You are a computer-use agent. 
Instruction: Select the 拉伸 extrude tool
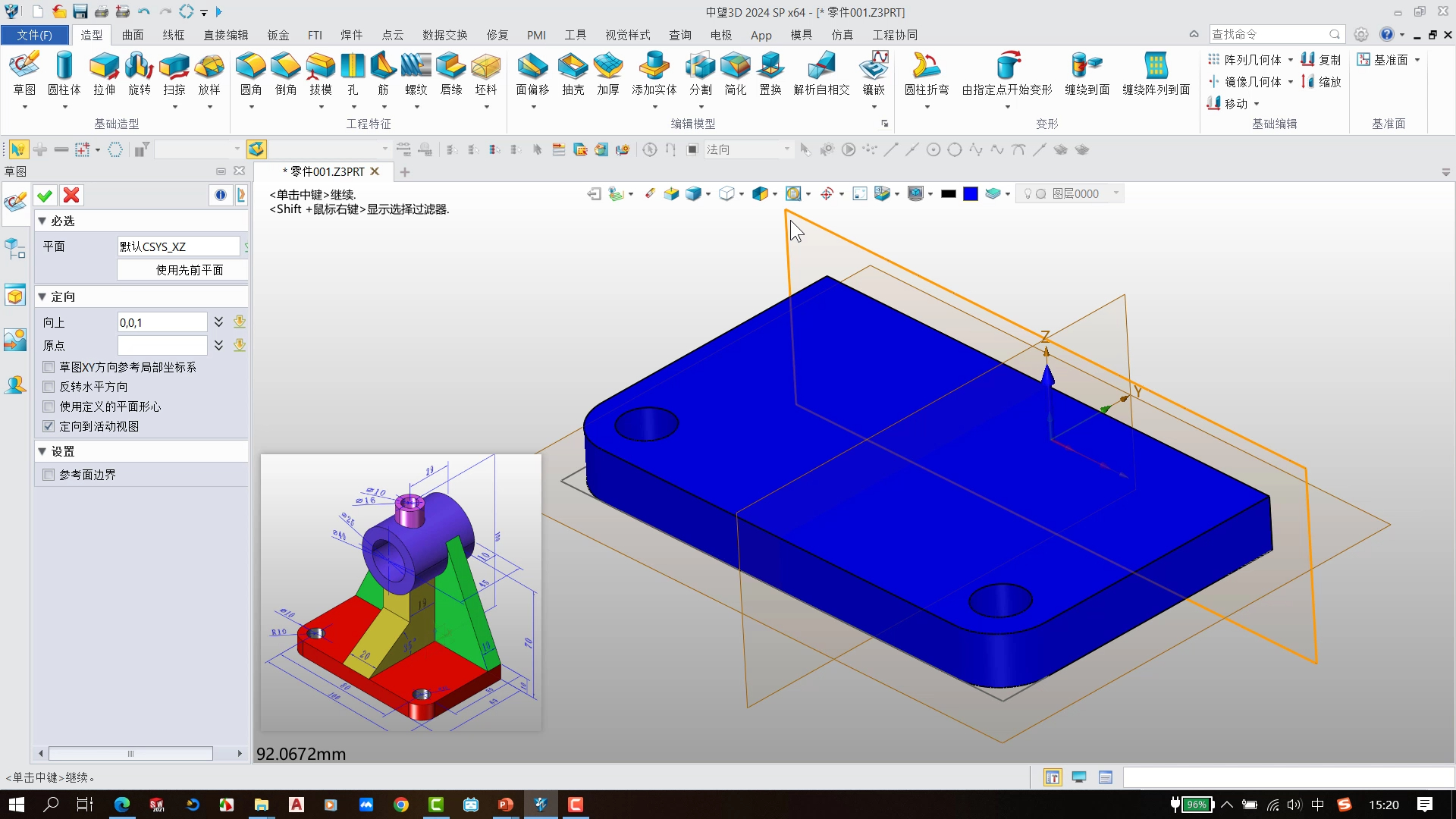pos(104,74)
